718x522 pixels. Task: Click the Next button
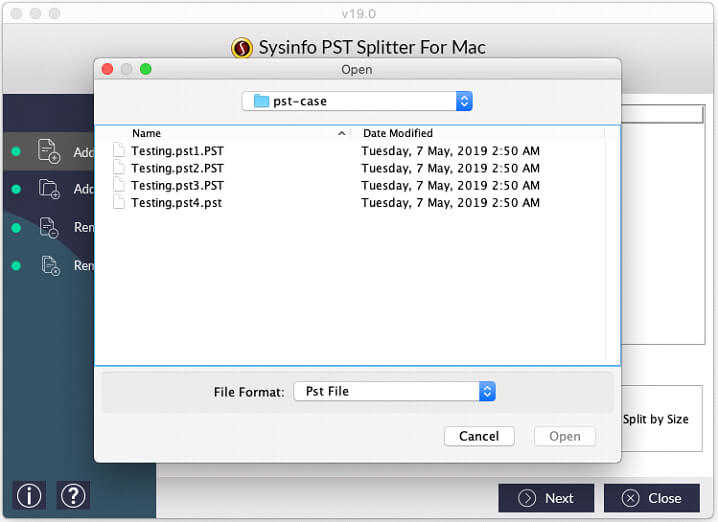coord(546,498)
